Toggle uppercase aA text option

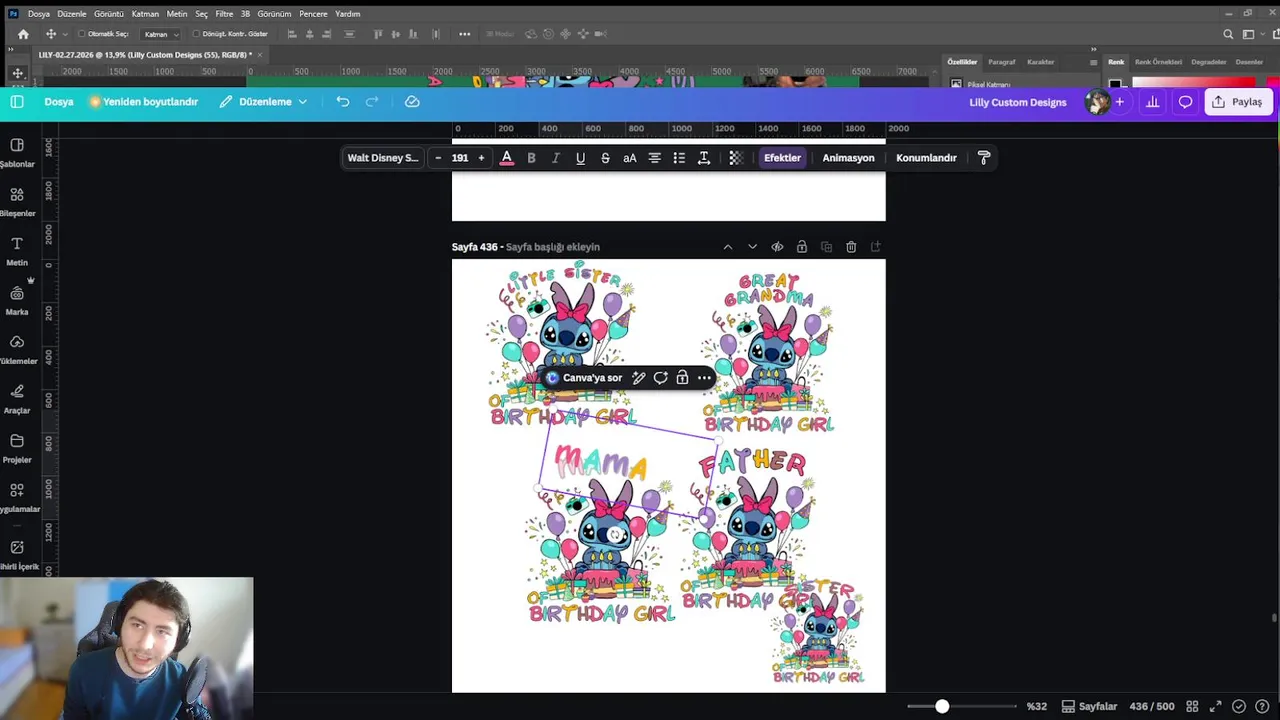(x=630, y=158)
